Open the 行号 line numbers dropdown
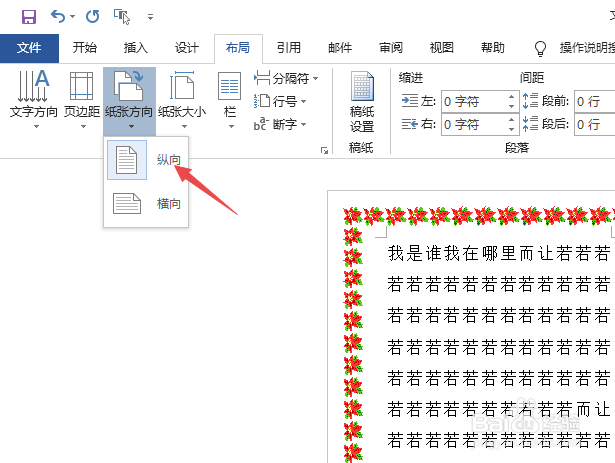Screen dimensions: 615x463 pyautogui.click(x=280, y=101)
